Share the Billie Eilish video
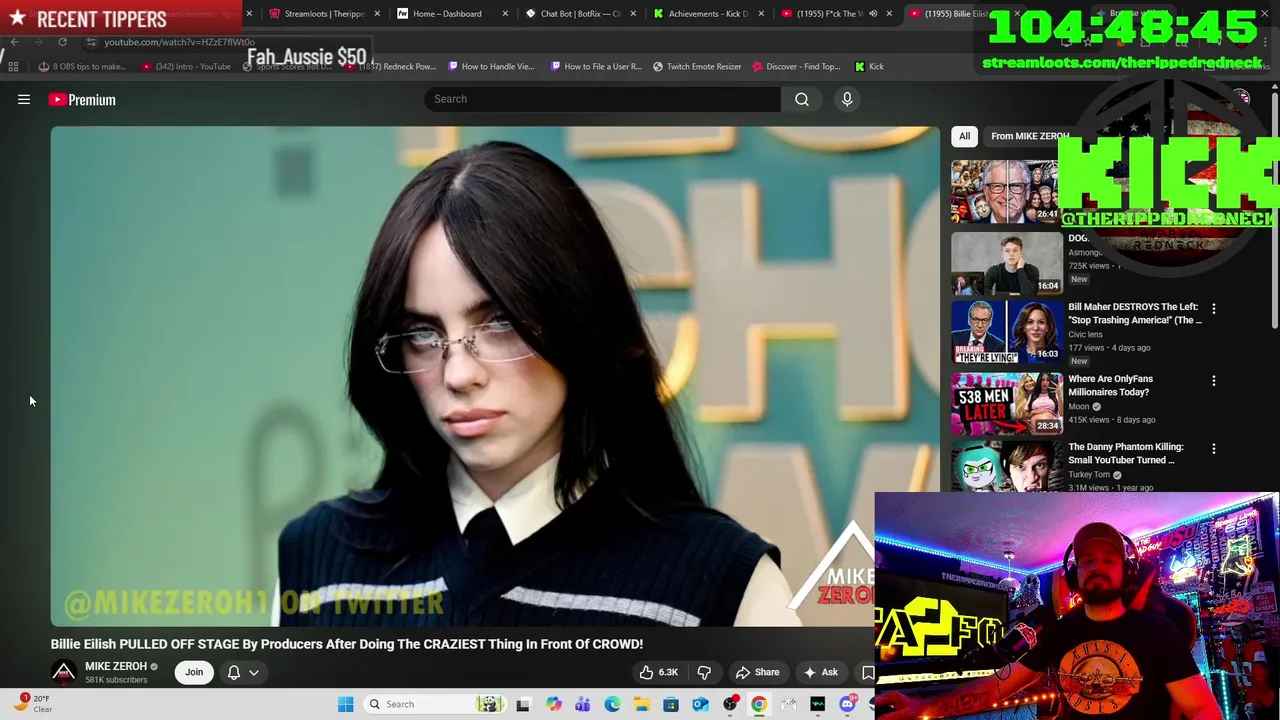 pos(757,672)
